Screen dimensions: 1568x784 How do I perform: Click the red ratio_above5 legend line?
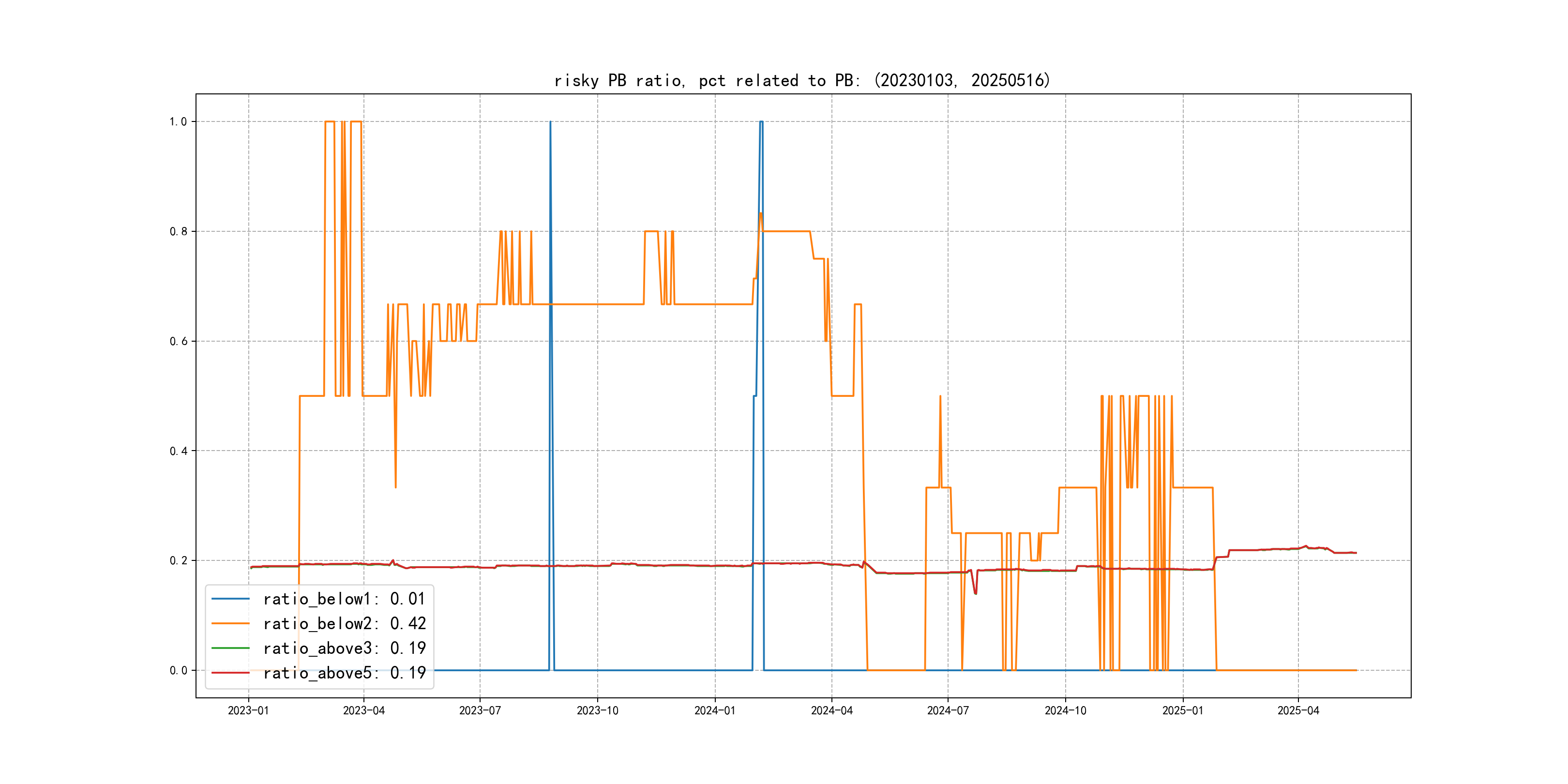[230, 673]
